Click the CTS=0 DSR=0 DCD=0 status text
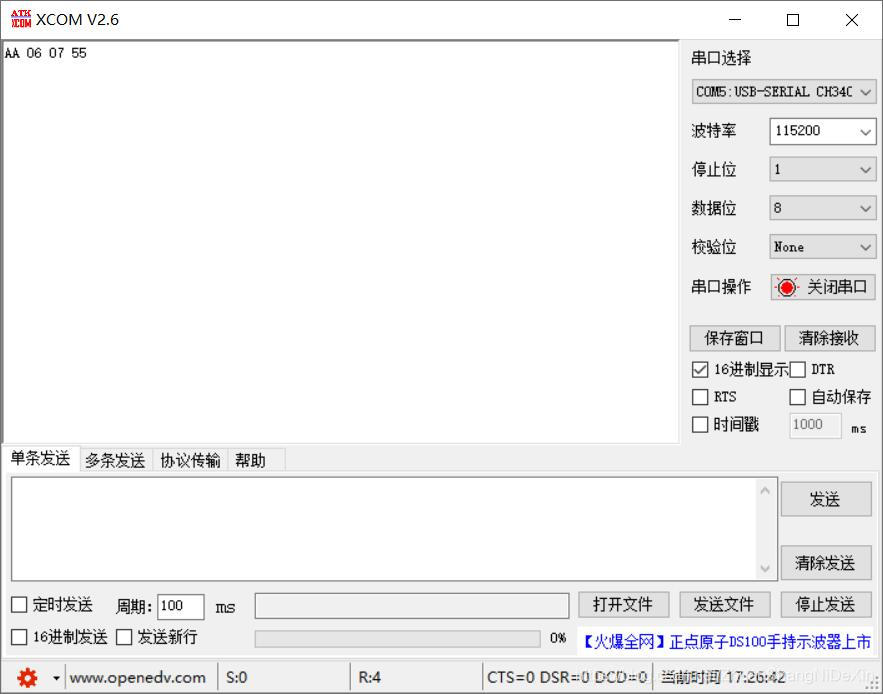Viewport: 883px width, 694px height. (567, 678)
